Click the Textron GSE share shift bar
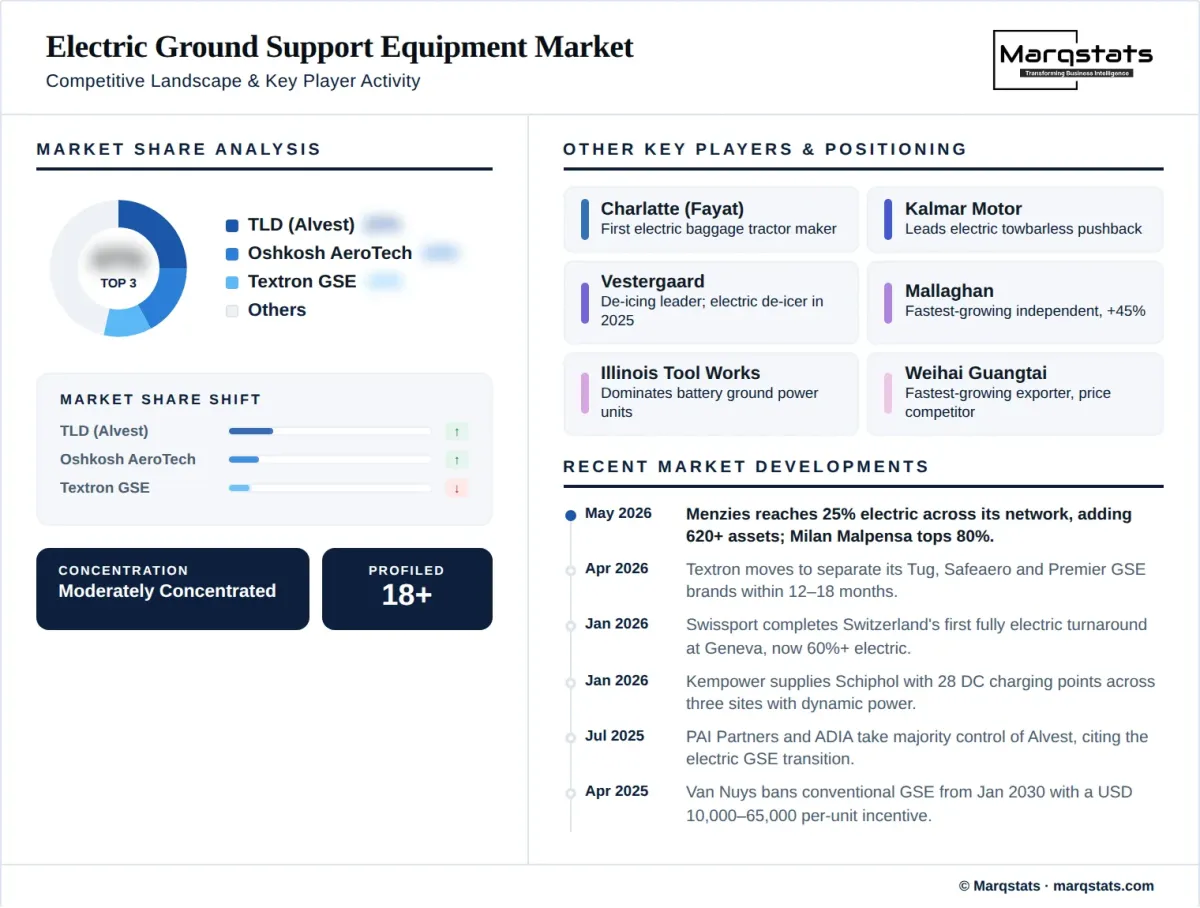This screenshot has width=1200, height=908. point(330,488)
